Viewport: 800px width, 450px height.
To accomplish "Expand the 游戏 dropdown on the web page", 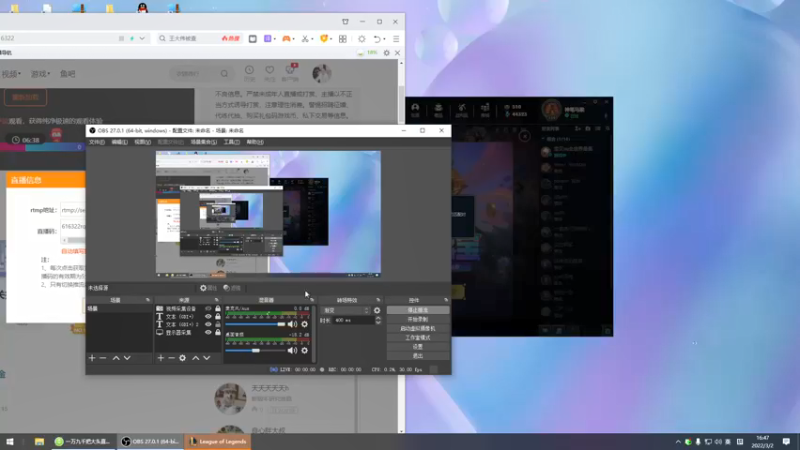I will (41, 74).
